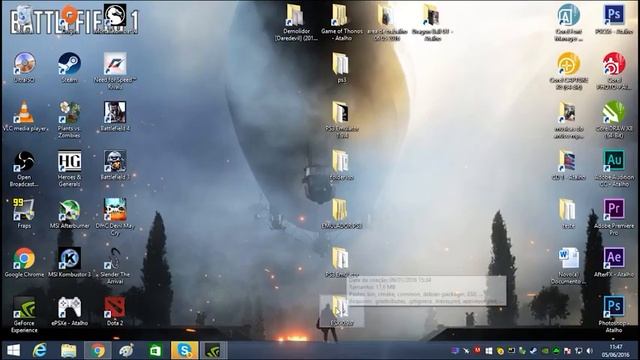Select the Mortal Kombat desktop icon
This screenshot has height=360, width=640.
point(115,18)
